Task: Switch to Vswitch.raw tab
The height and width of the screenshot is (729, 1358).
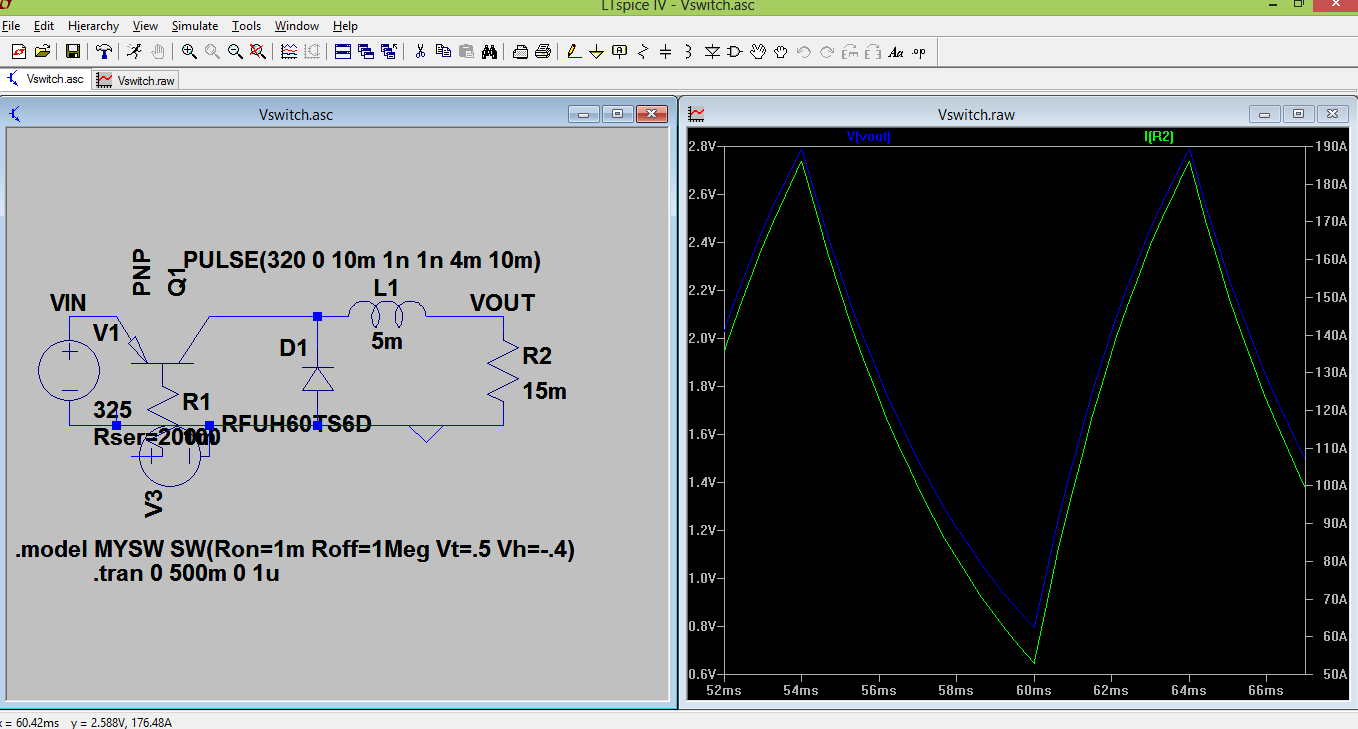Action: (136, 80)
